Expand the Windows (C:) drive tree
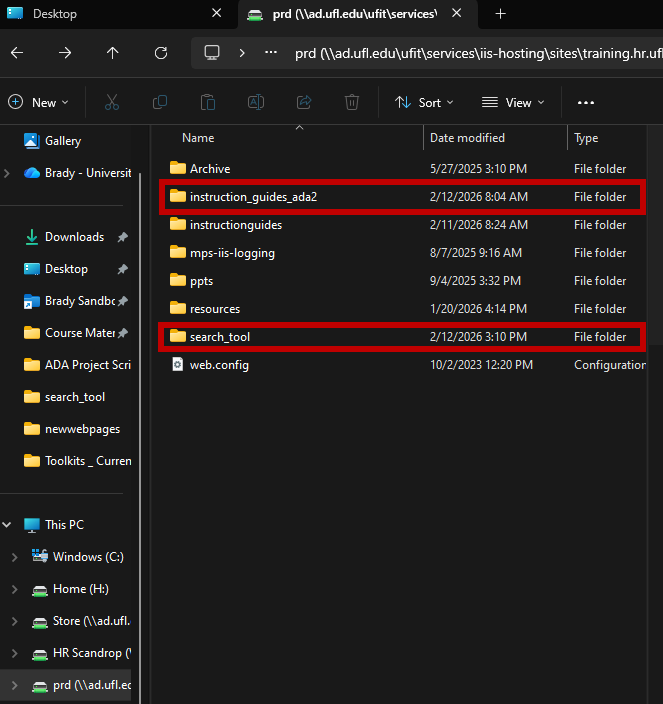The height and width of the screenshot is (704, 663). click(x=14, y=557)
